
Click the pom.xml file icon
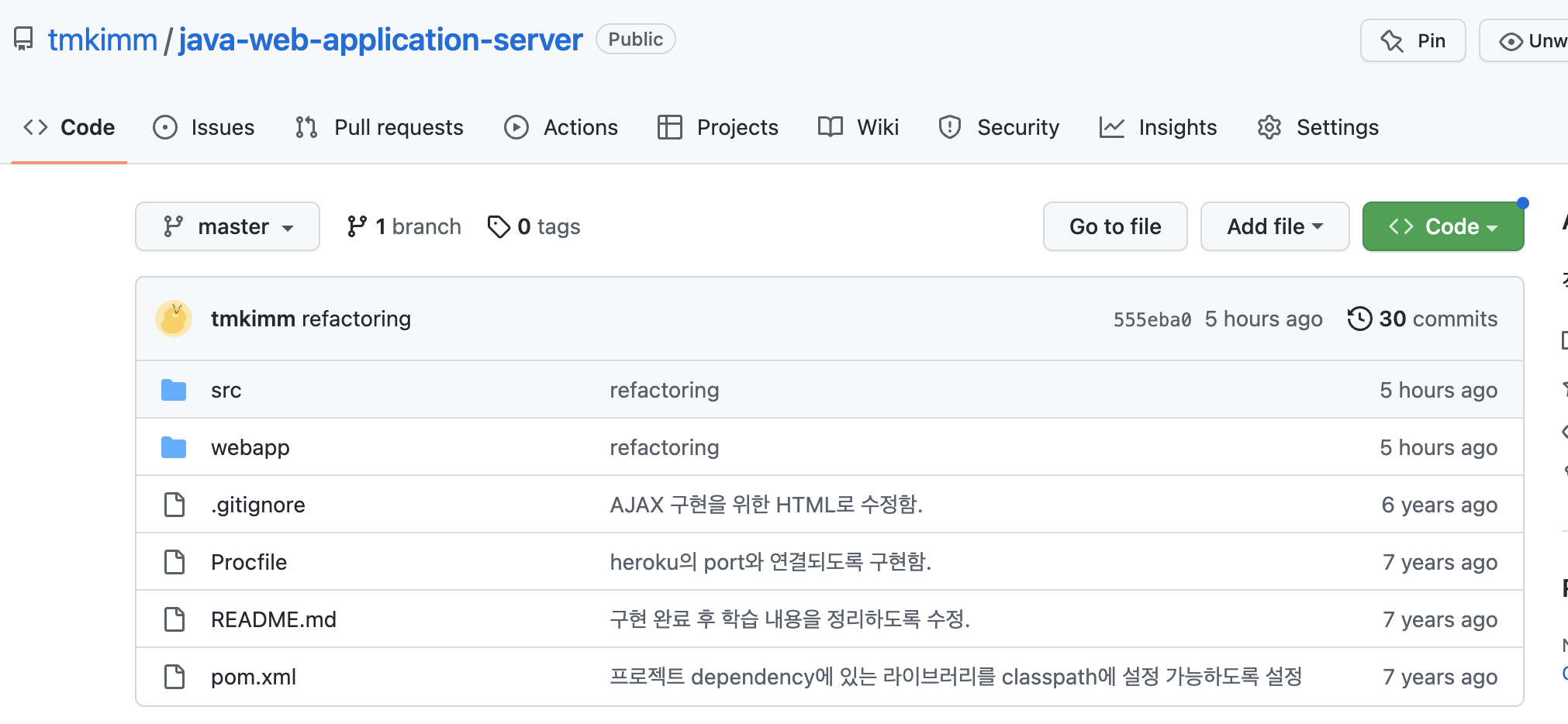[x=174, y=677]
